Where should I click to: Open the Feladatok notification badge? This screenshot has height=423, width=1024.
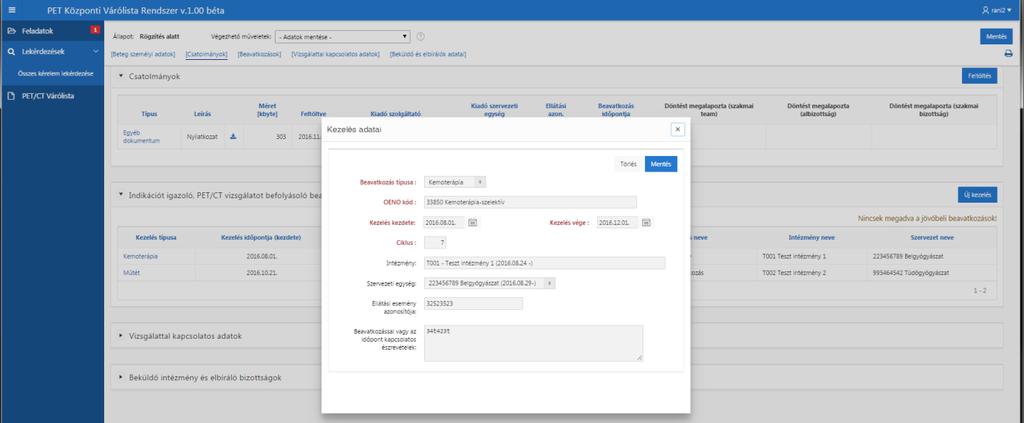coord(95,30)
